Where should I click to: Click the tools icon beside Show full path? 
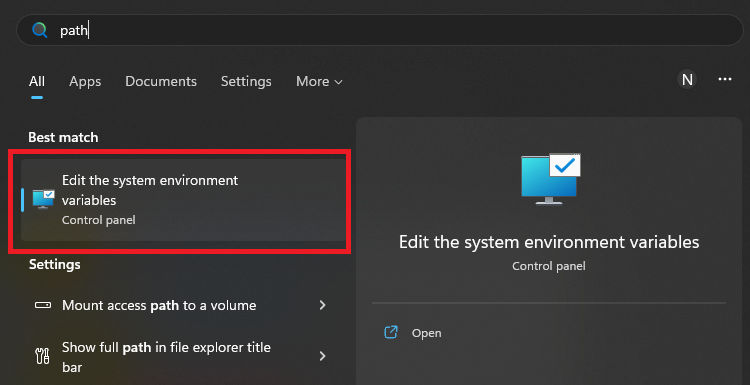(43, 356)
